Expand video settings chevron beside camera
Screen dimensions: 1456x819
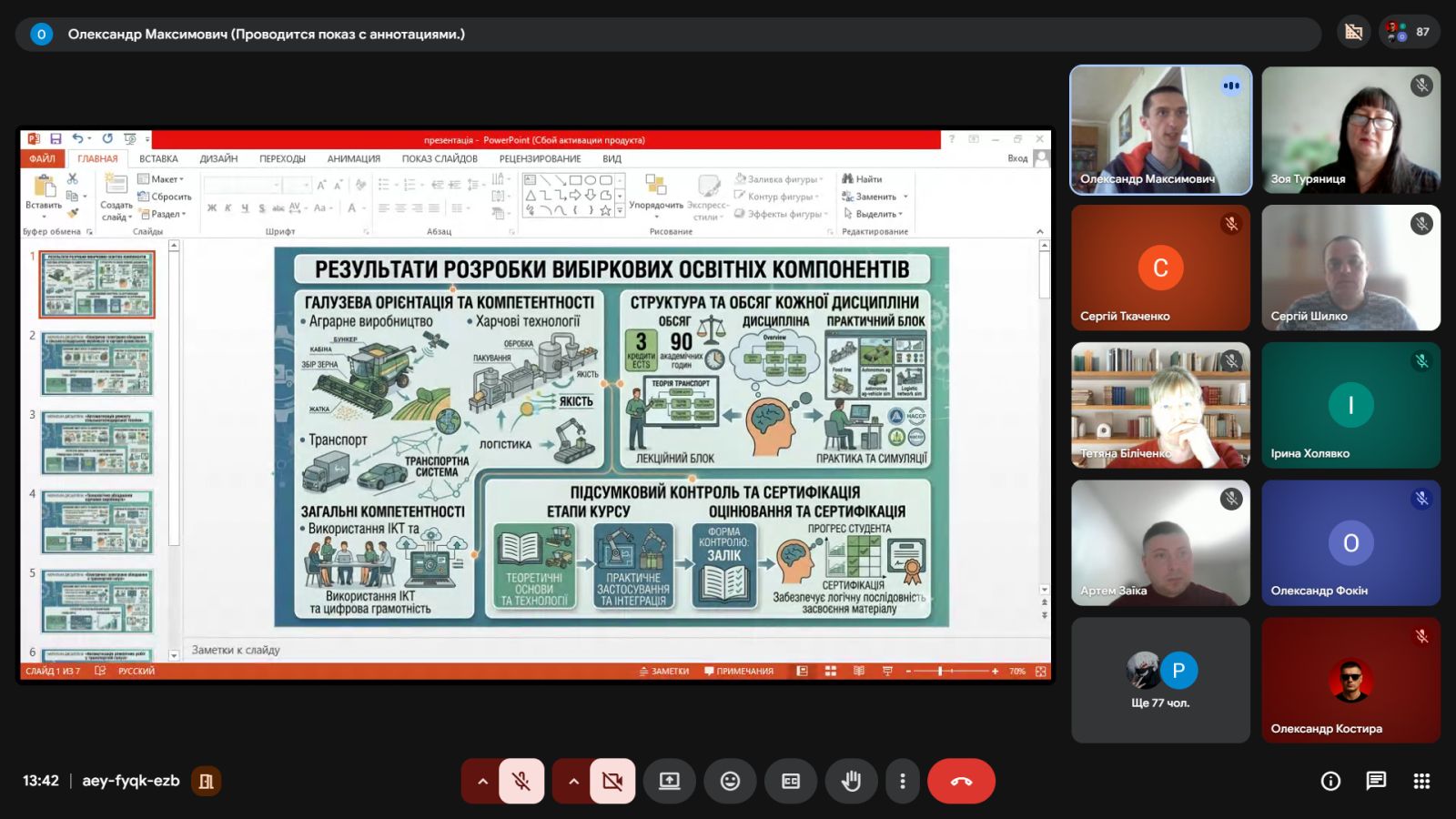click(573, 781)
